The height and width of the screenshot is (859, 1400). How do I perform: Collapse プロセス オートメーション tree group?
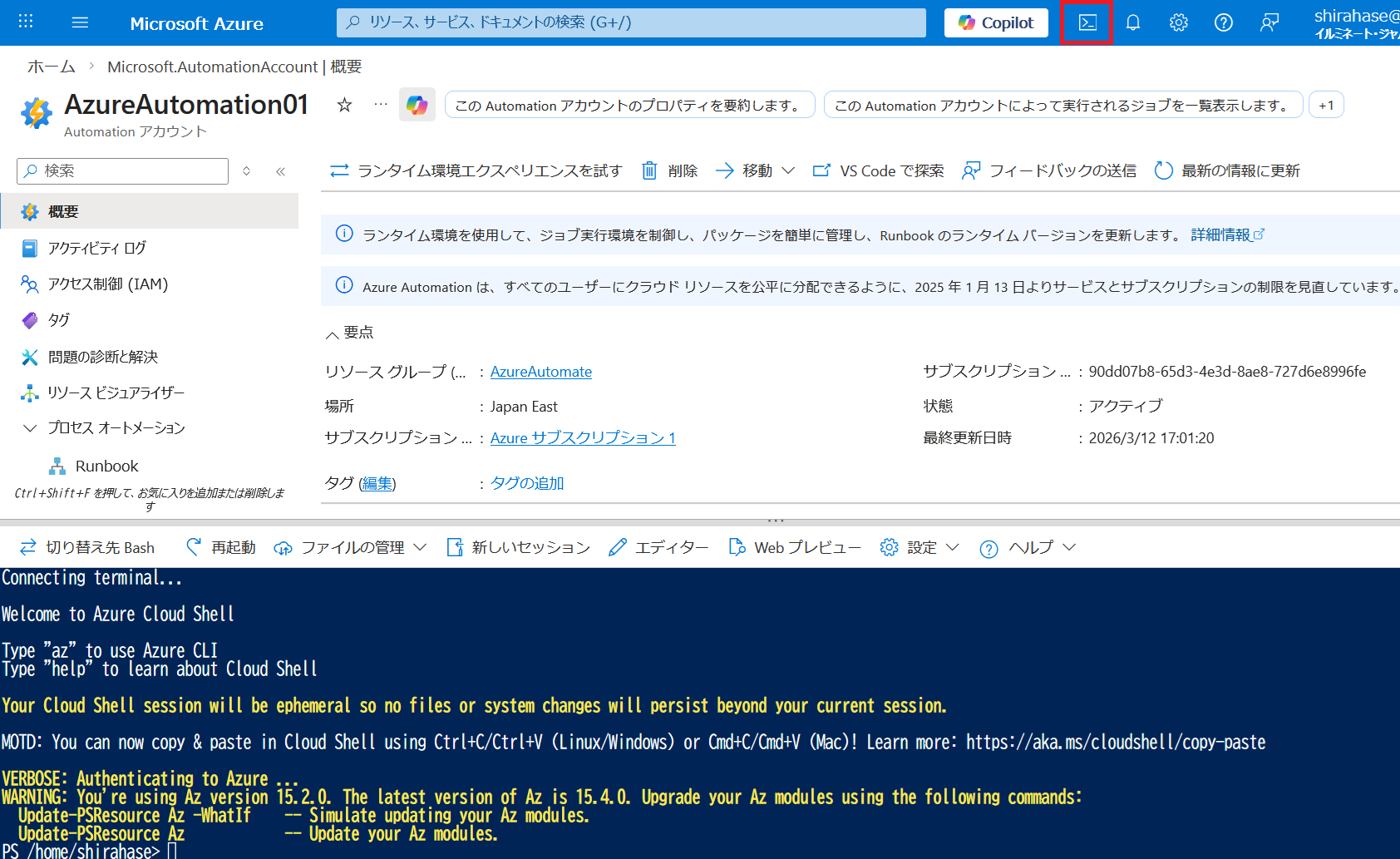pyautogui.click(x=30, y=428)
